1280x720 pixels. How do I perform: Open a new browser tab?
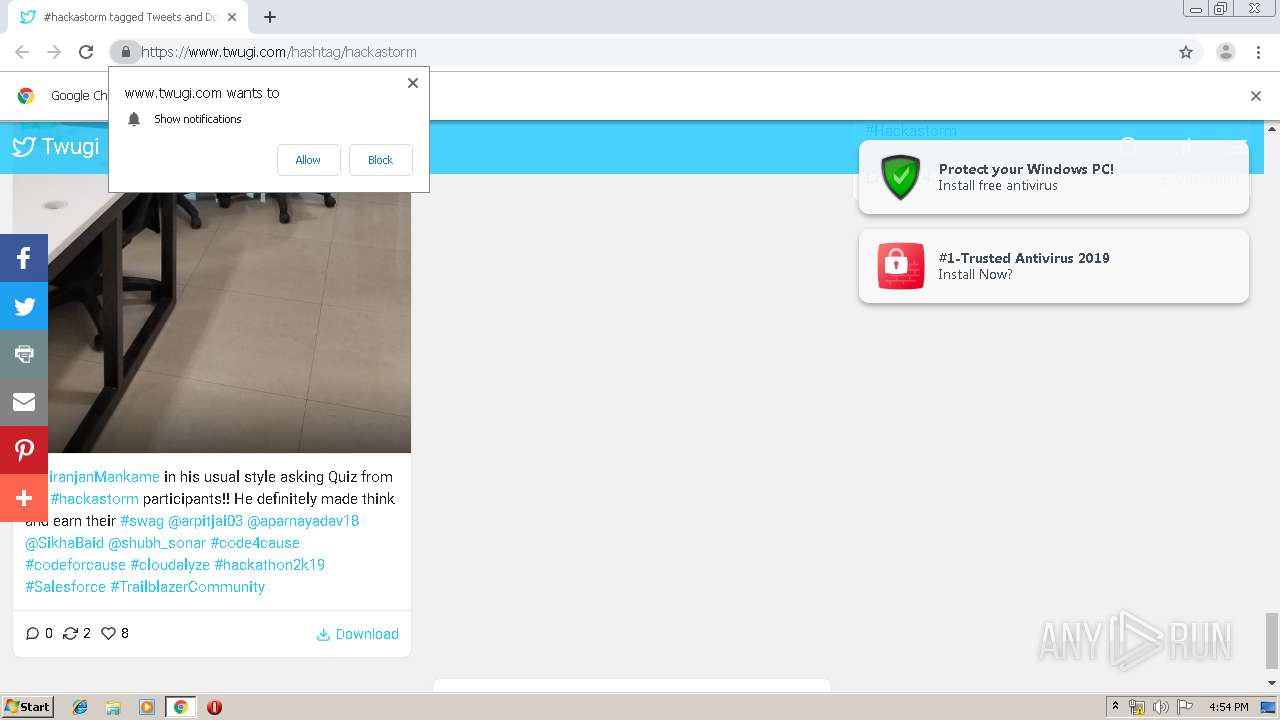coord(270,17)
